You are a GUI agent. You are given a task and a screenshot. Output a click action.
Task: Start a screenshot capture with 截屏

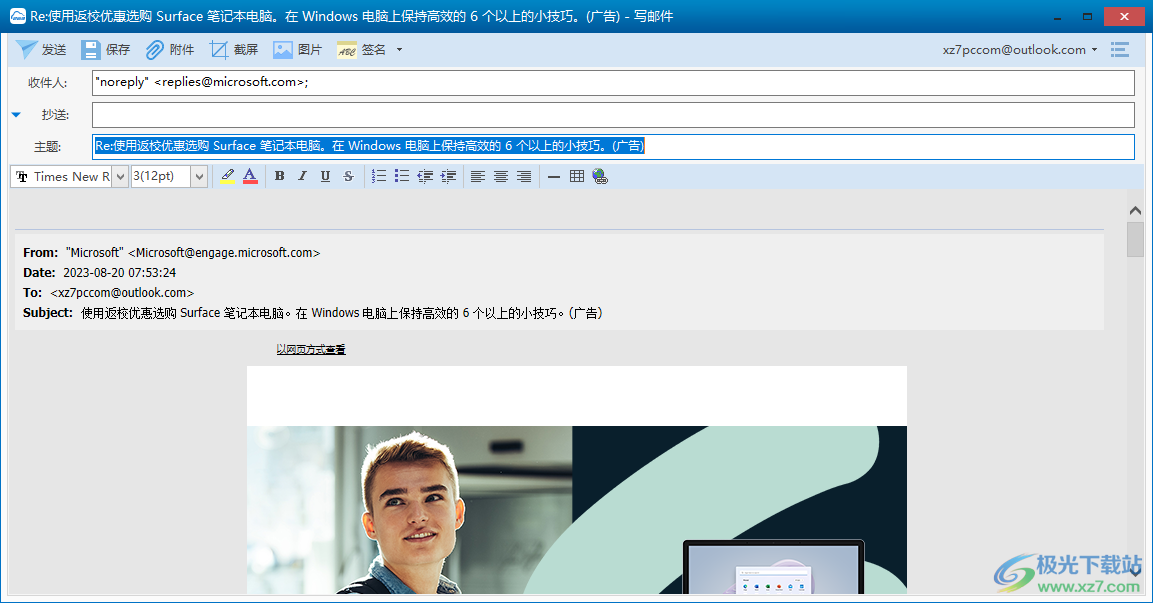point(218,50)
